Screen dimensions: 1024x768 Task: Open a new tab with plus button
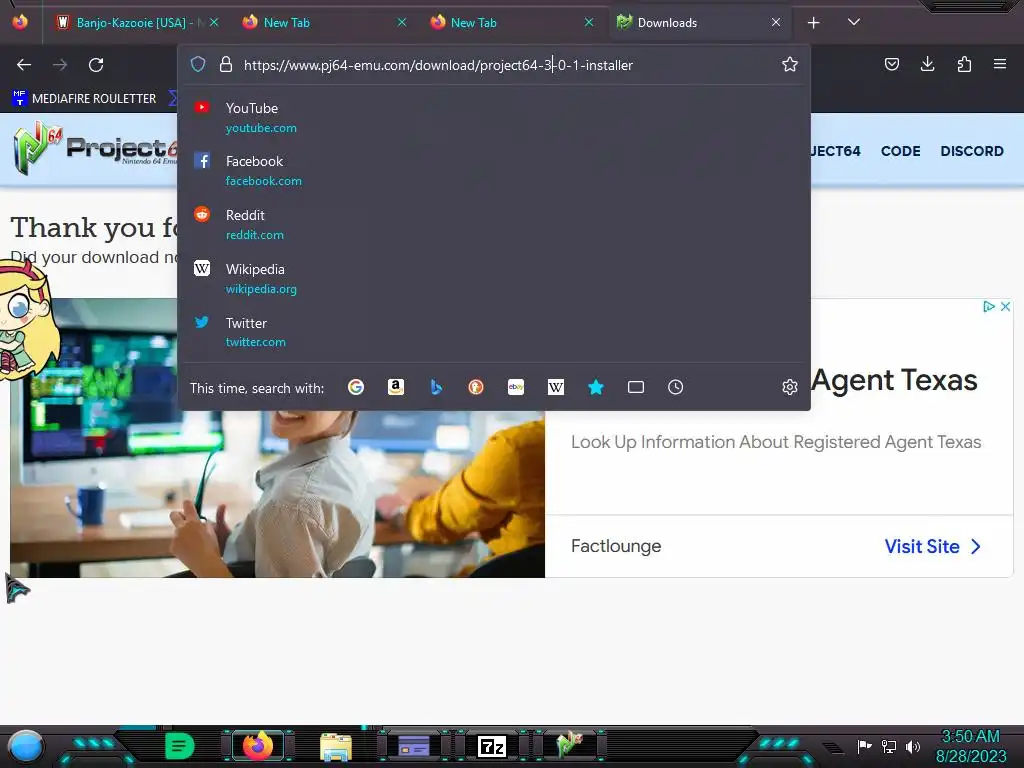pos(813,23)
